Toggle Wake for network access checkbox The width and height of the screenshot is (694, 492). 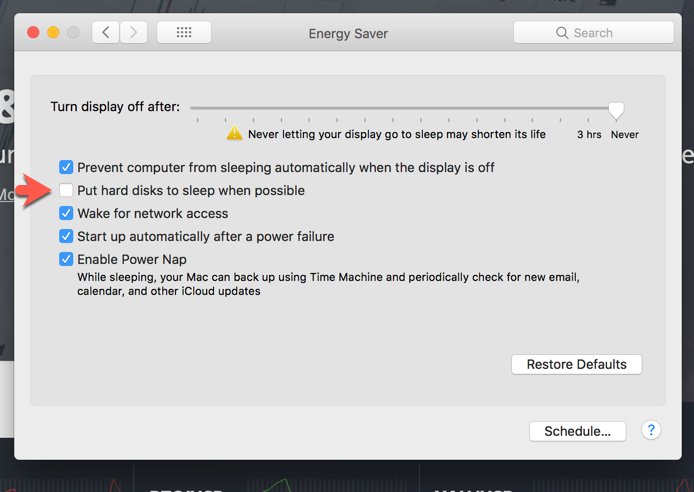click(66, 213)
